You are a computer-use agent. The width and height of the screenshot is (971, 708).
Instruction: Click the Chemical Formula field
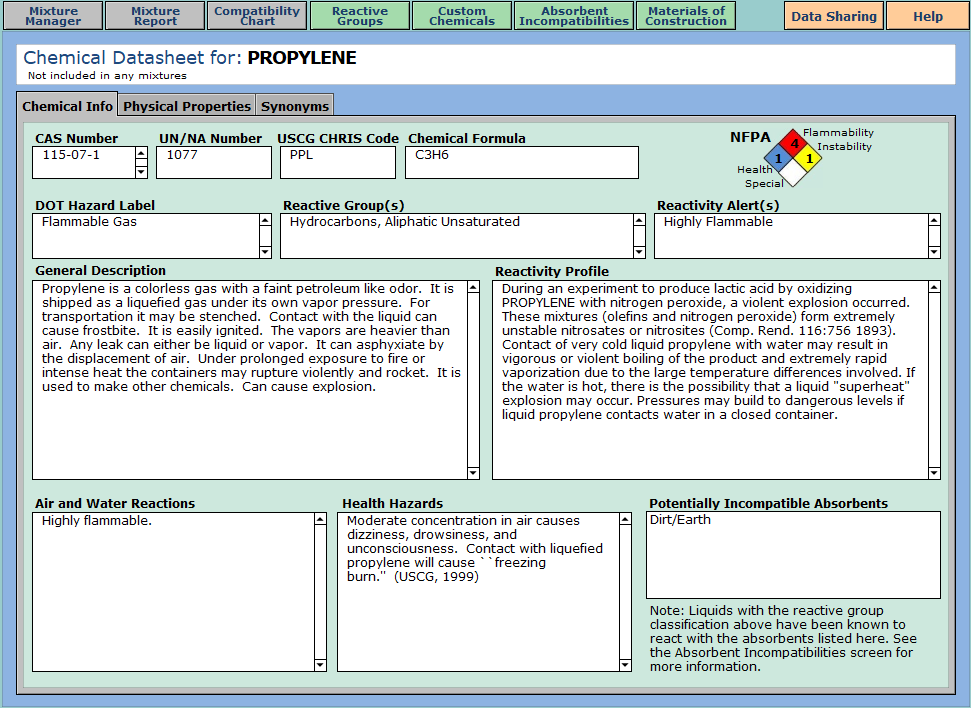pos(521,162)
